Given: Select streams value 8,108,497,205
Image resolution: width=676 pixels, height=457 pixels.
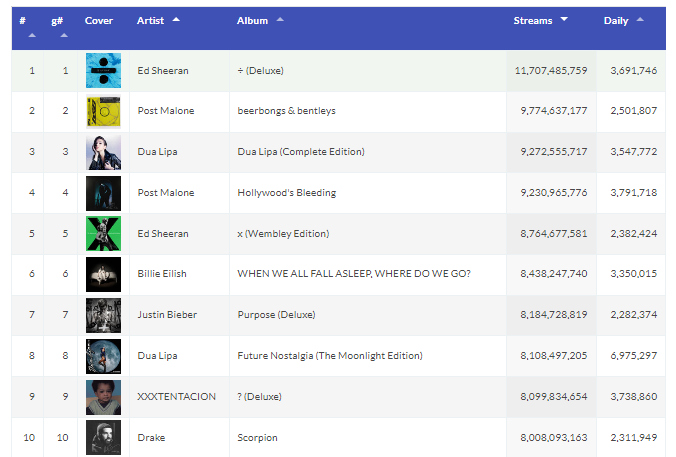Looking at the screenshot, I should click(554, 356).
